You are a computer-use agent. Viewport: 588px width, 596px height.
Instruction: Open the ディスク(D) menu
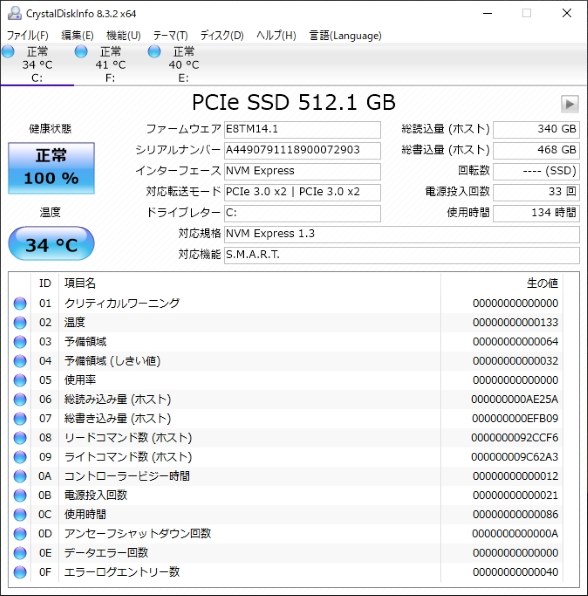tap(222, 36)
